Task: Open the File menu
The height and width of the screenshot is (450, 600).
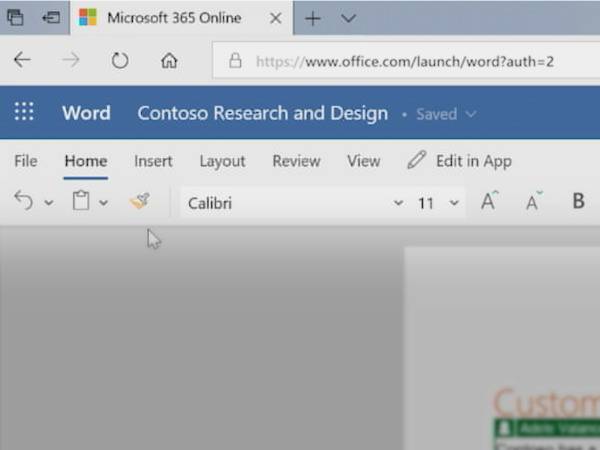Action: pyautogui.click(x=26, y=161)
